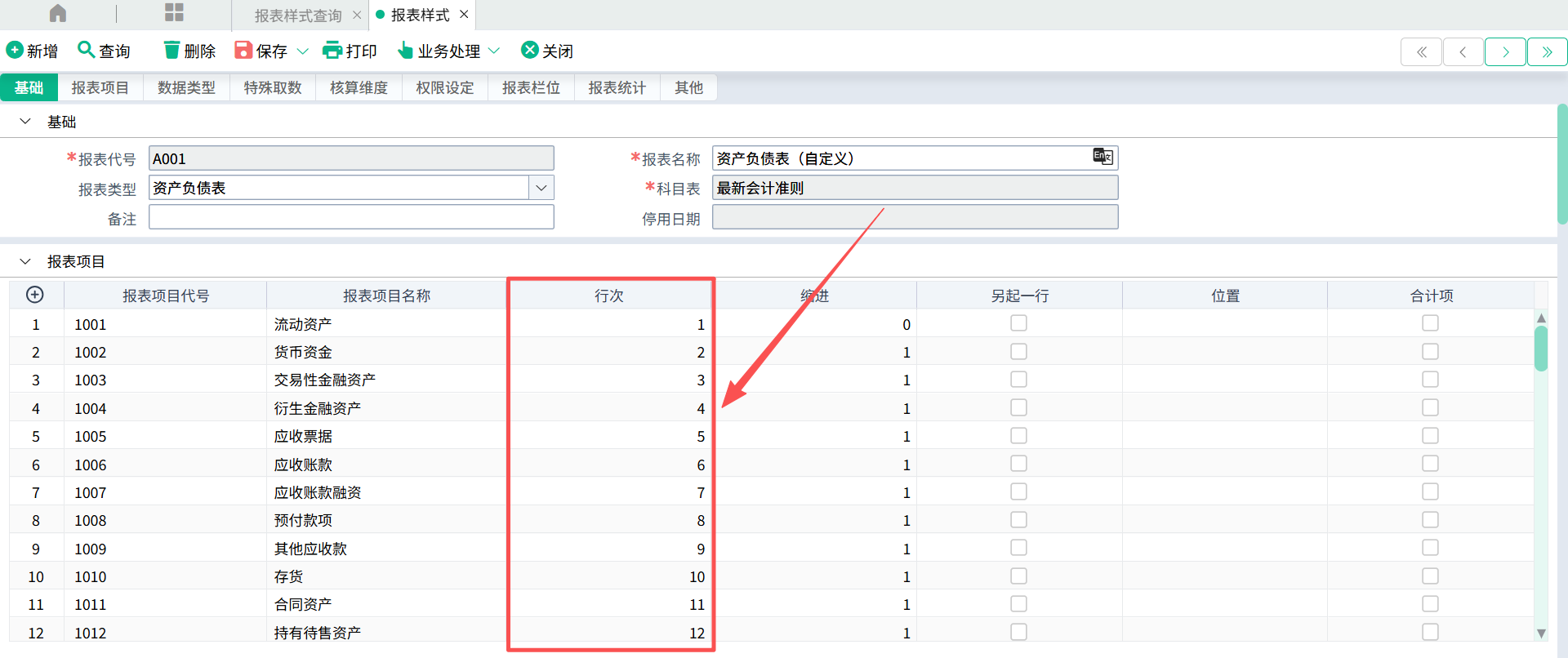The height and width of the screenshot is (658, 1568).
Task: Click the translate icon in 报表名称 field
Action: pos(1102,156)
